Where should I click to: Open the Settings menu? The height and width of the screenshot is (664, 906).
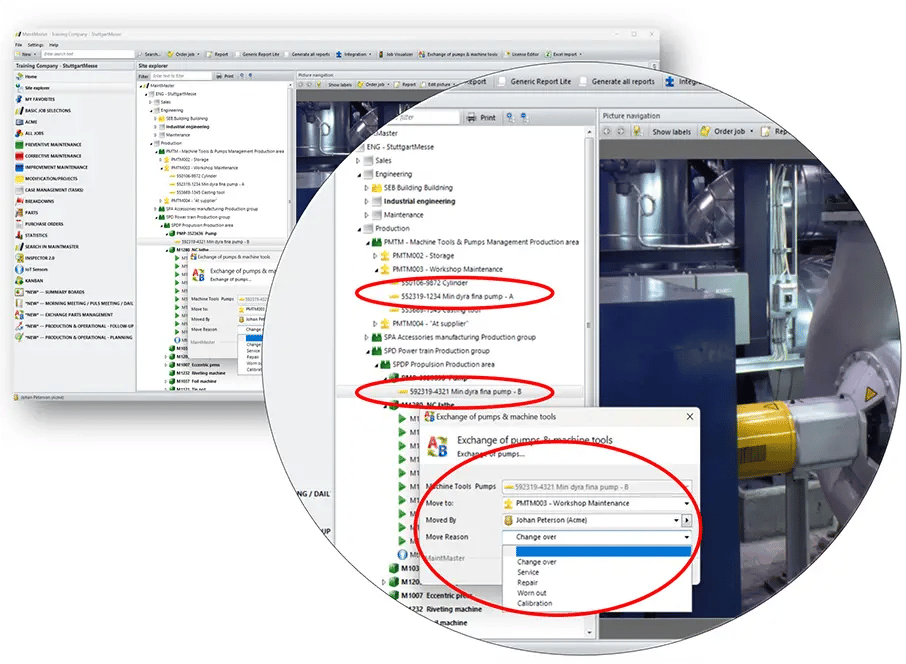click(35, 44)
